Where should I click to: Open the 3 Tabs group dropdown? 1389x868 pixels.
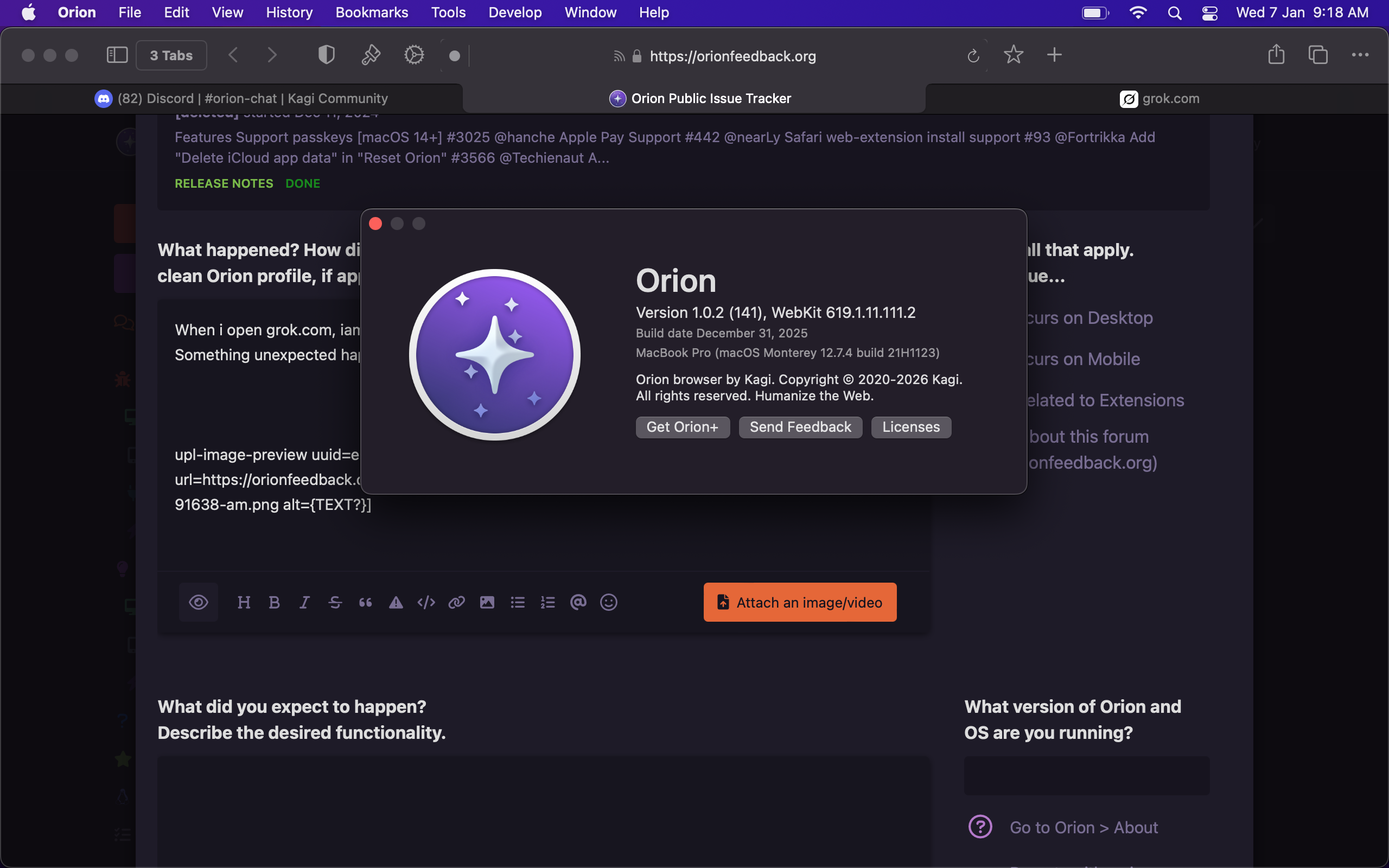click(x=171, y=55)
